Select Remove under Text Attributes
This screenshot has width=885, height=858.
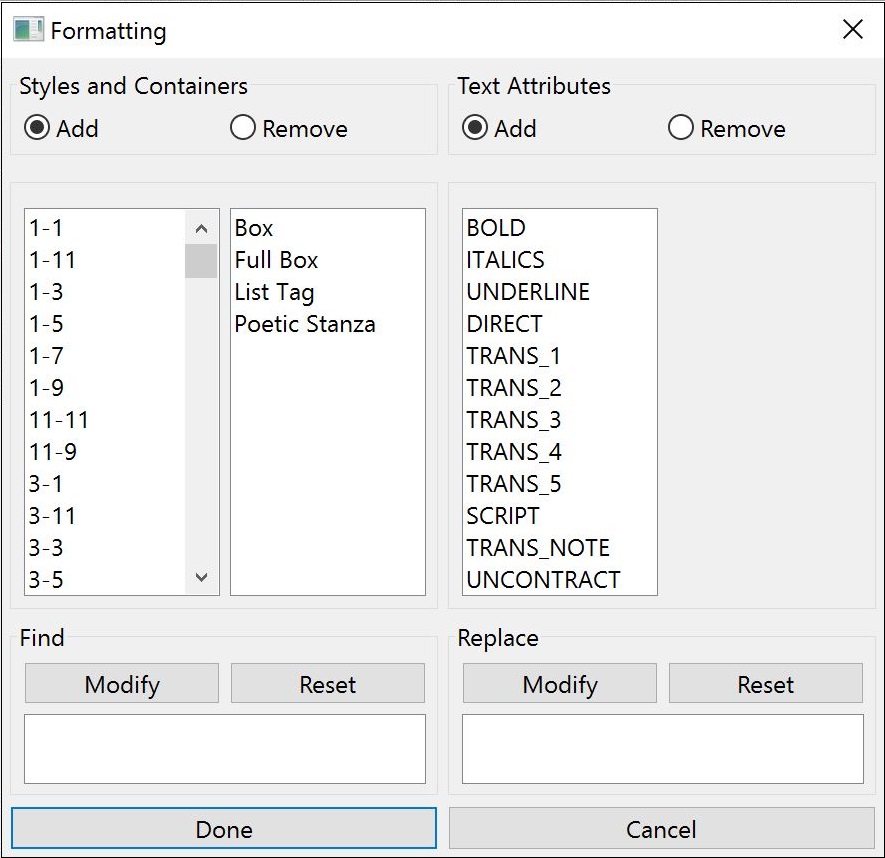681,129
